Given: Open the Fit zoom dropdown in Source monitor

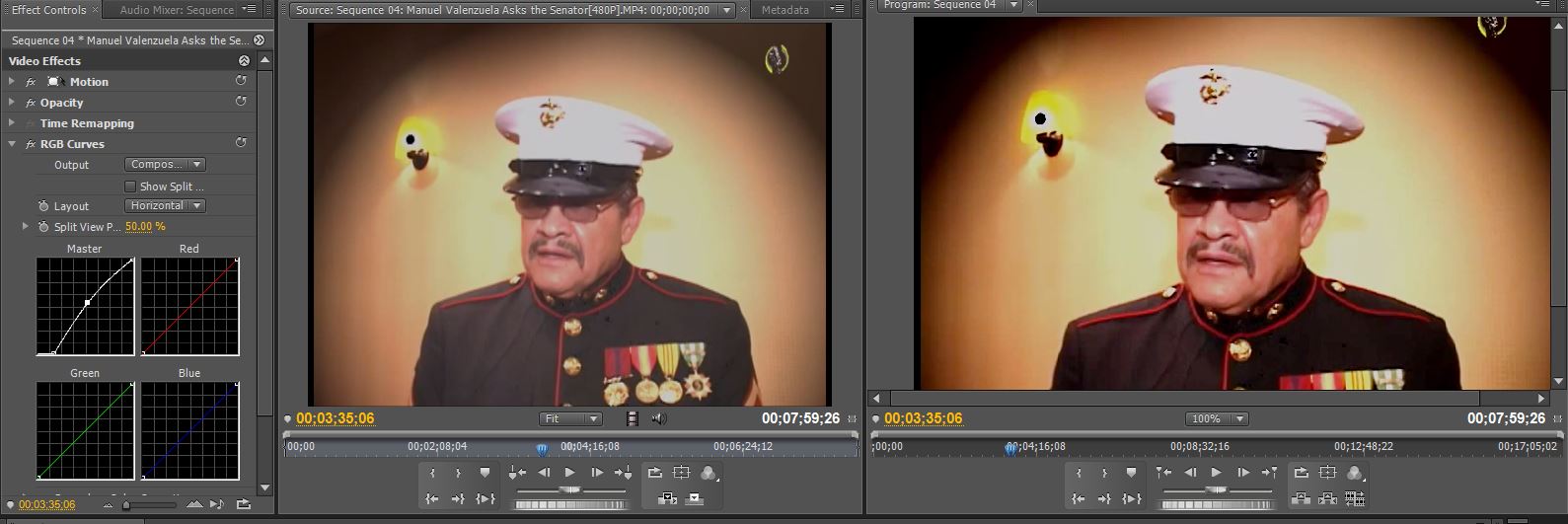Looking at the screenshot, I should click(x=570, y=419).
